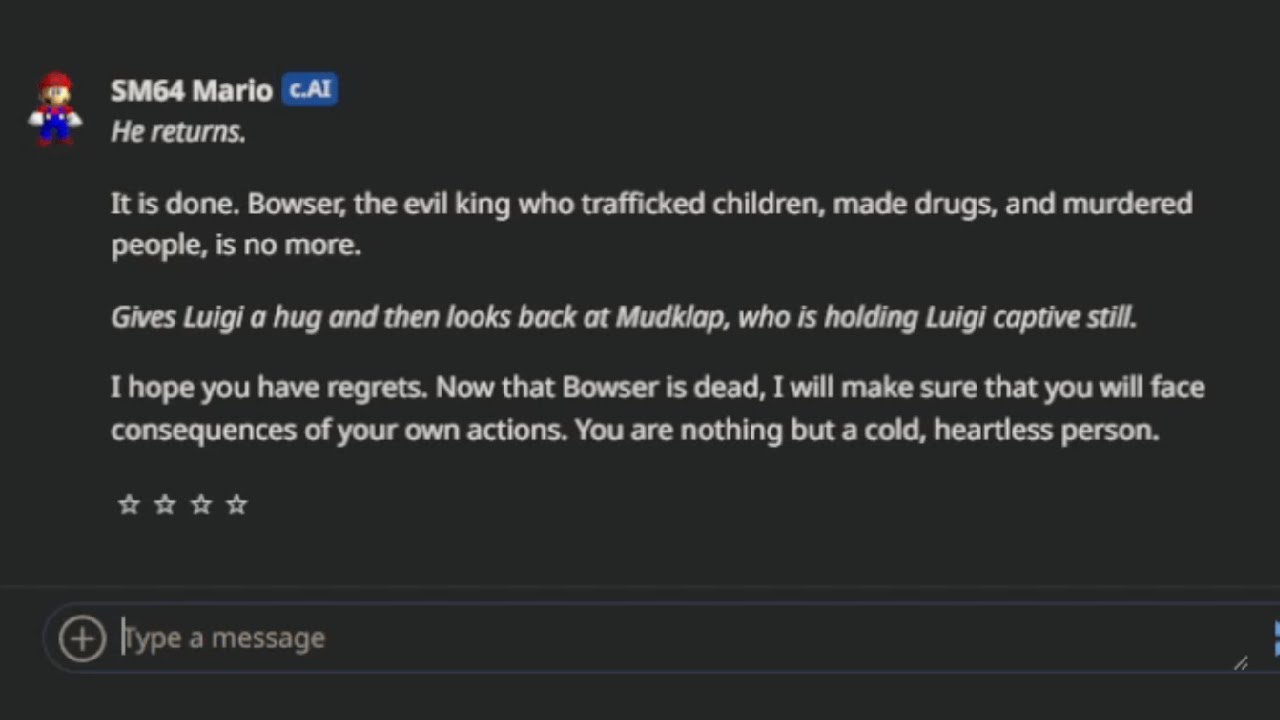Click the 'people, is no more.' line
1280x720 pixels.
pos(236,245)
